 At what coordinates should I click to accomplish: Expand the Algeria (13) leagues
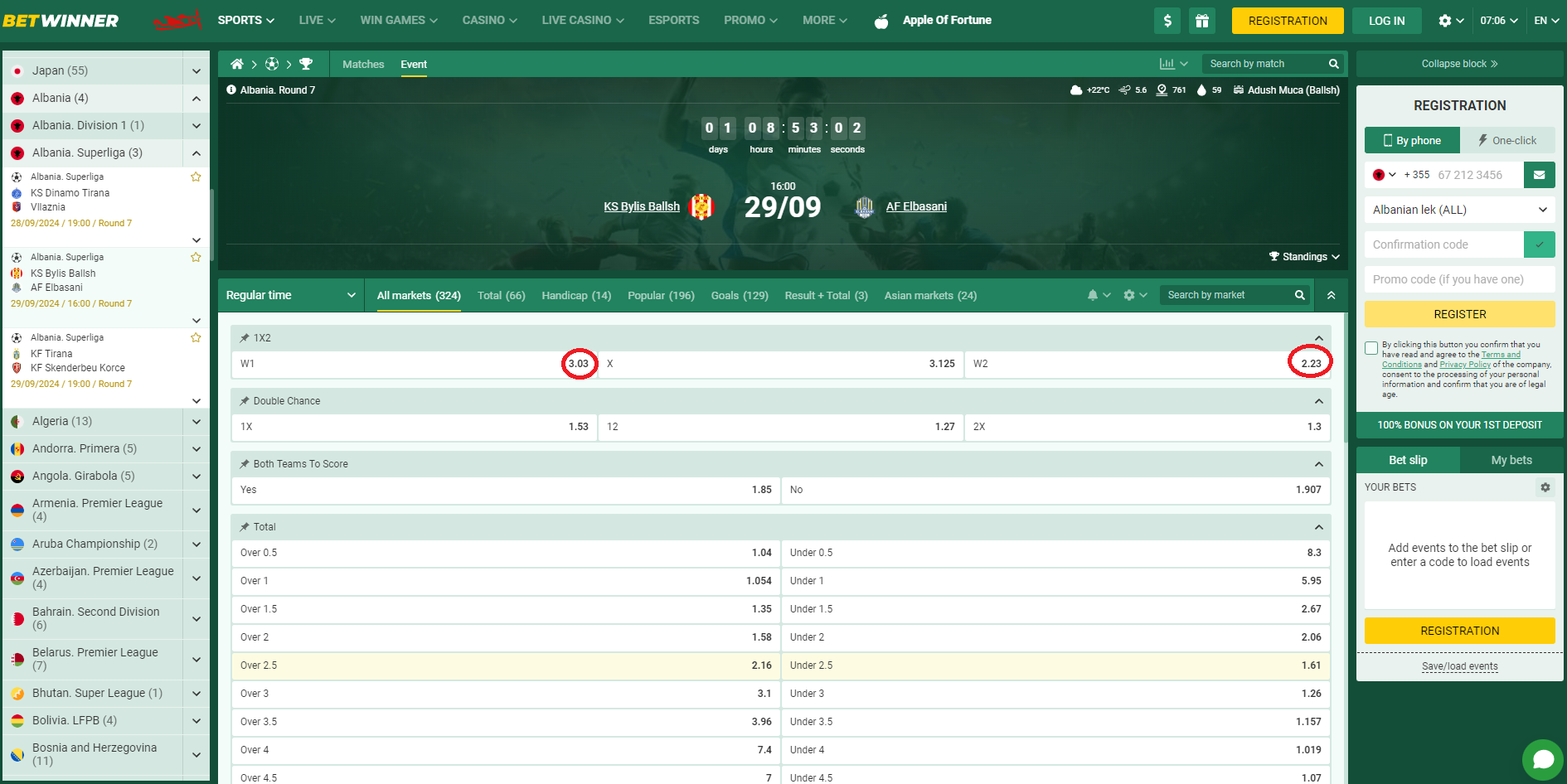(196, 422)
